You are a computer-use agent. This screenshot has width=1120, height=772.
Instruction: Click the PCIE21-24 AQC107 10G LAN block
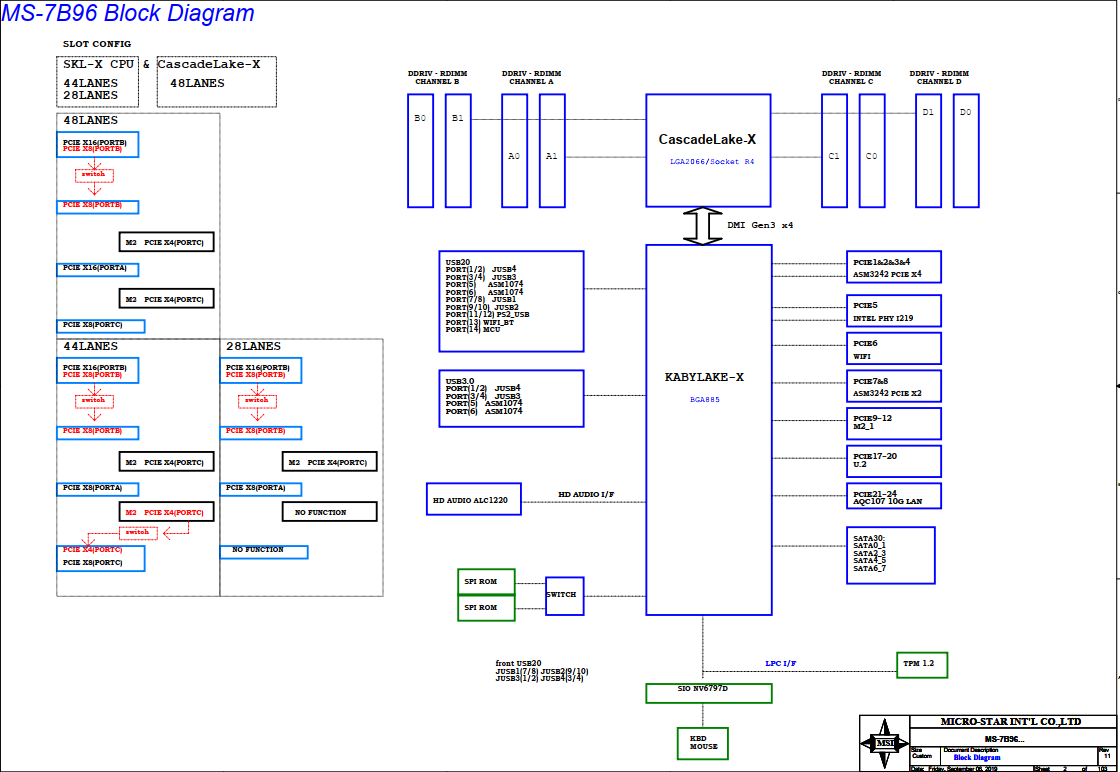pyautogui.click(x=894, y=496)
